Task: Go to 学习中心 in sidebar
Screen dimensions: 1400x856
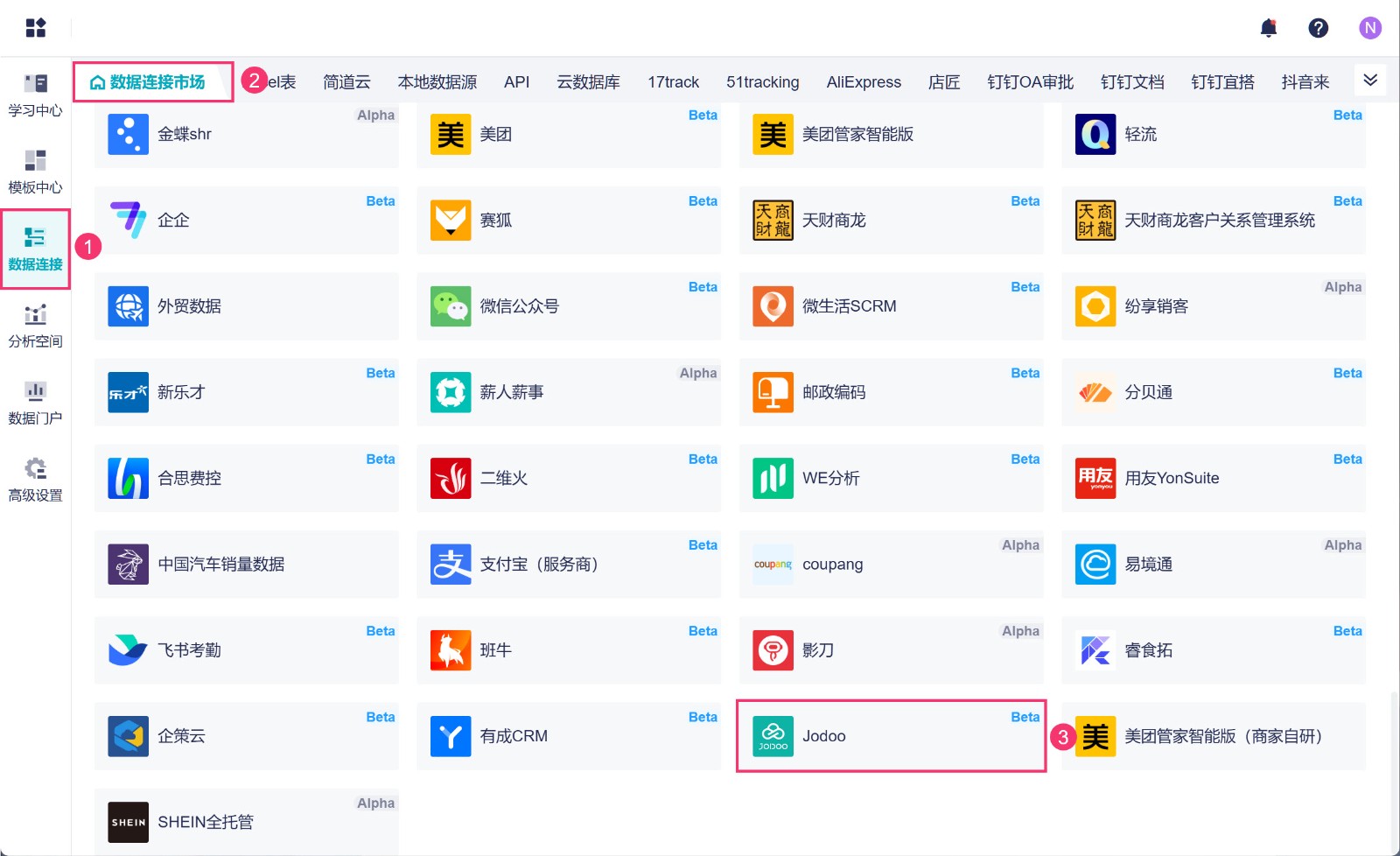Action: 35,95
